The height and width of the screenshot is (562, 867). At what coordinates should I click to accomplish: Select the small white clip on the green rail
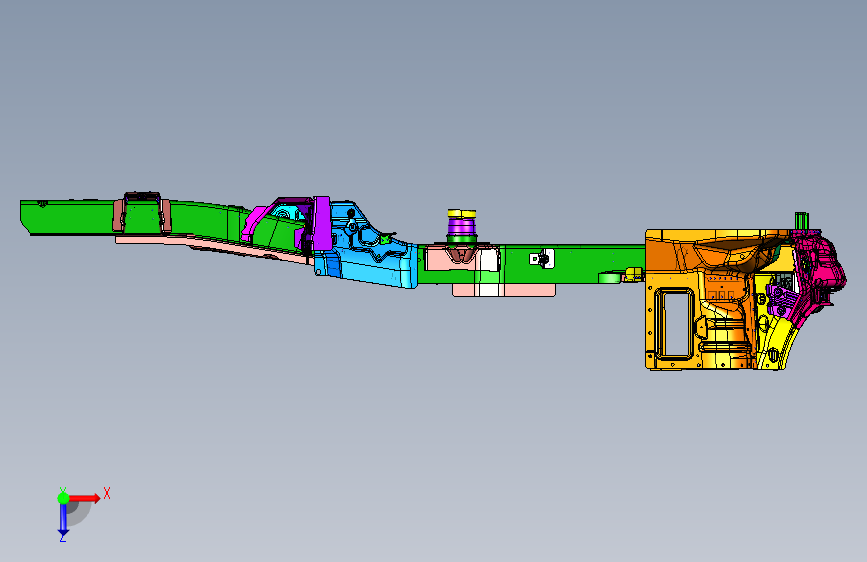542,258
